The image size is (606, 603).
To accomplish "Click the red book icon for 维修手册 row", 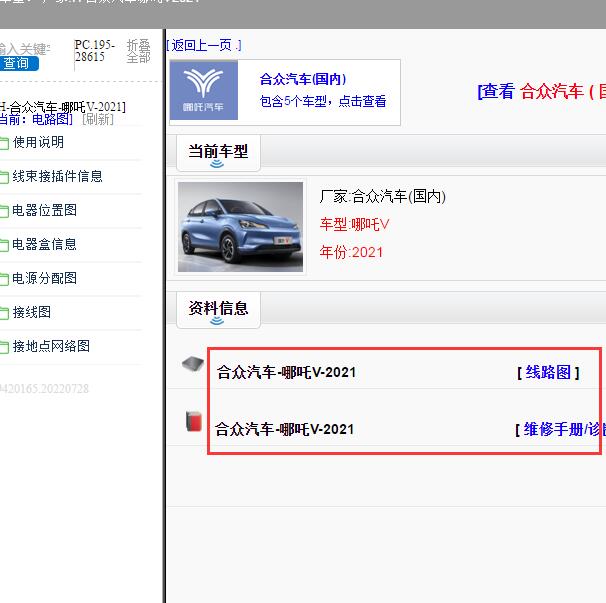I will [x=194, y=421].
